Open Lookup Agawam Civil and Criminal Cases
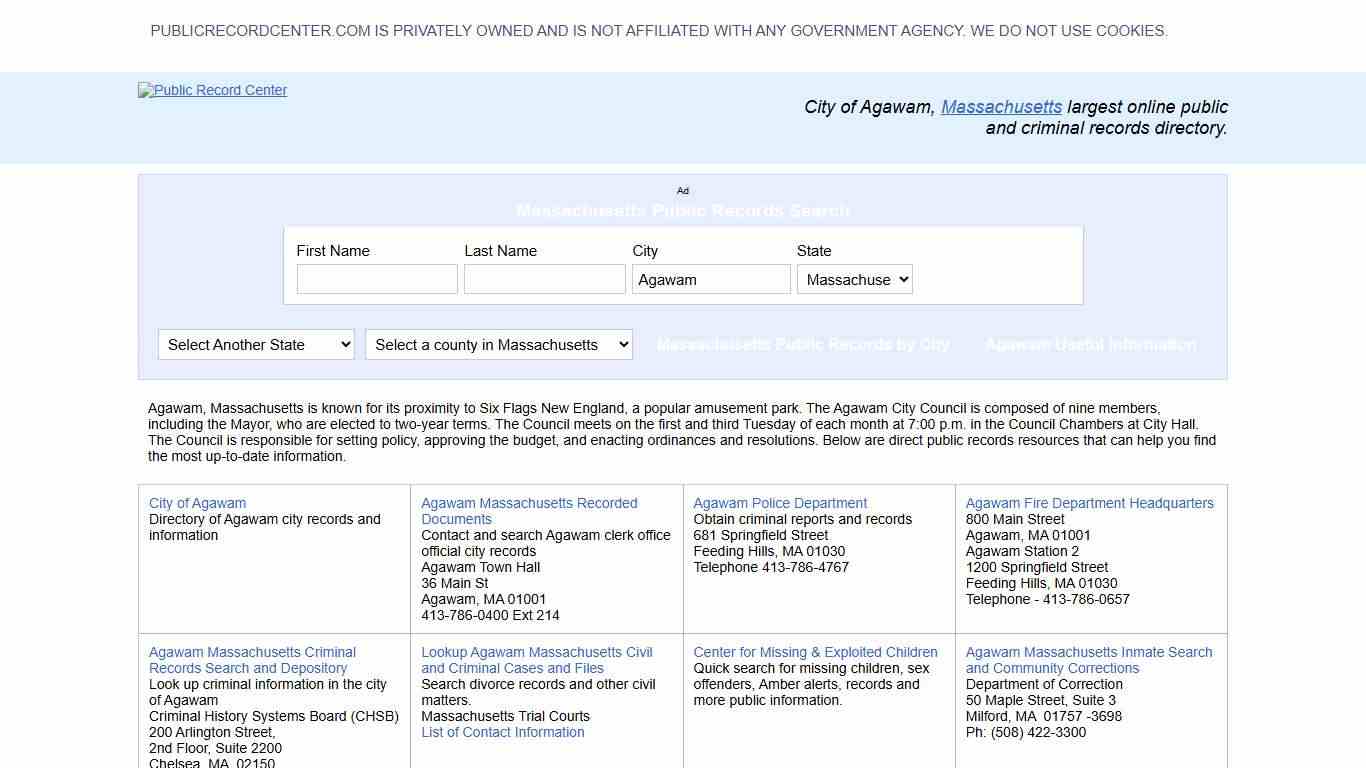The width and height of the screenshot is (1366, 768). coord(536,659)
